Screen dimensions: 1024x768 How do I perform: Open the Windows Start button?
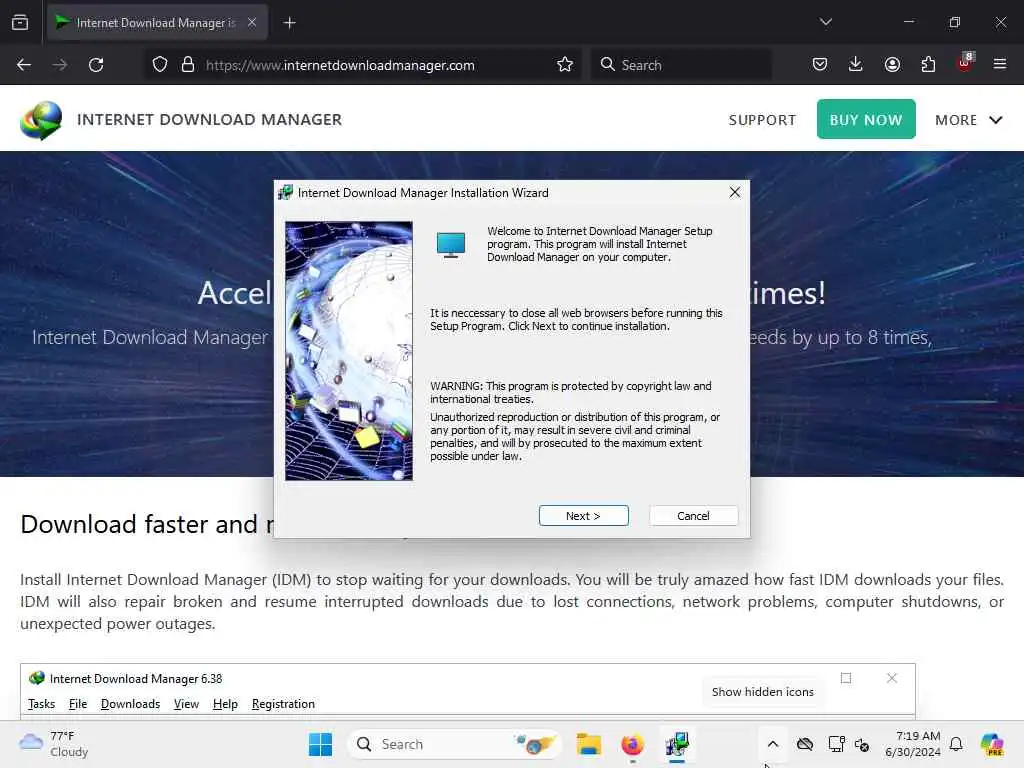point(320,744)
